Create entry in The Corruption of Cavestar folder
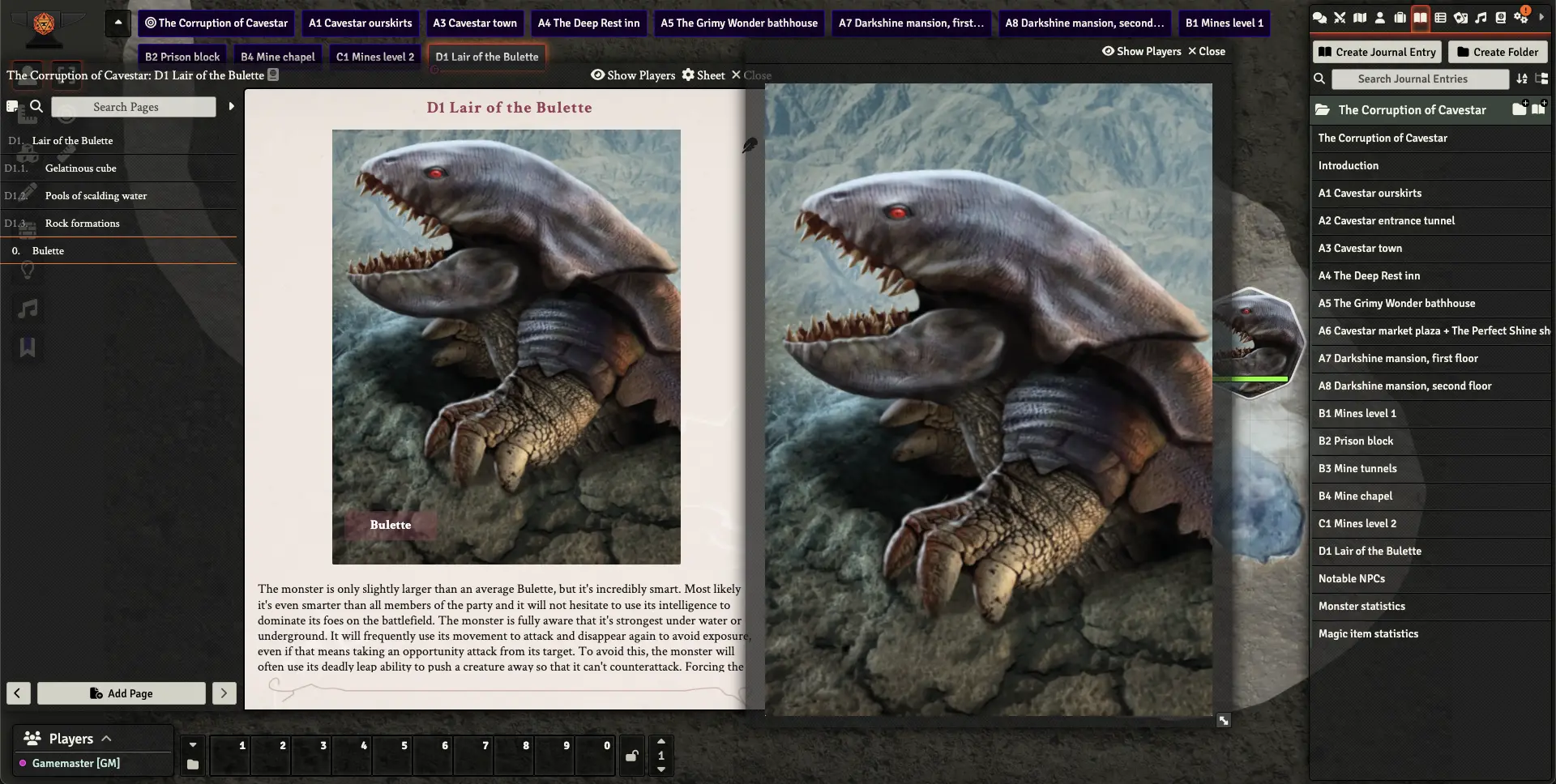The image size is (1556, 784). pos(1539,109)
